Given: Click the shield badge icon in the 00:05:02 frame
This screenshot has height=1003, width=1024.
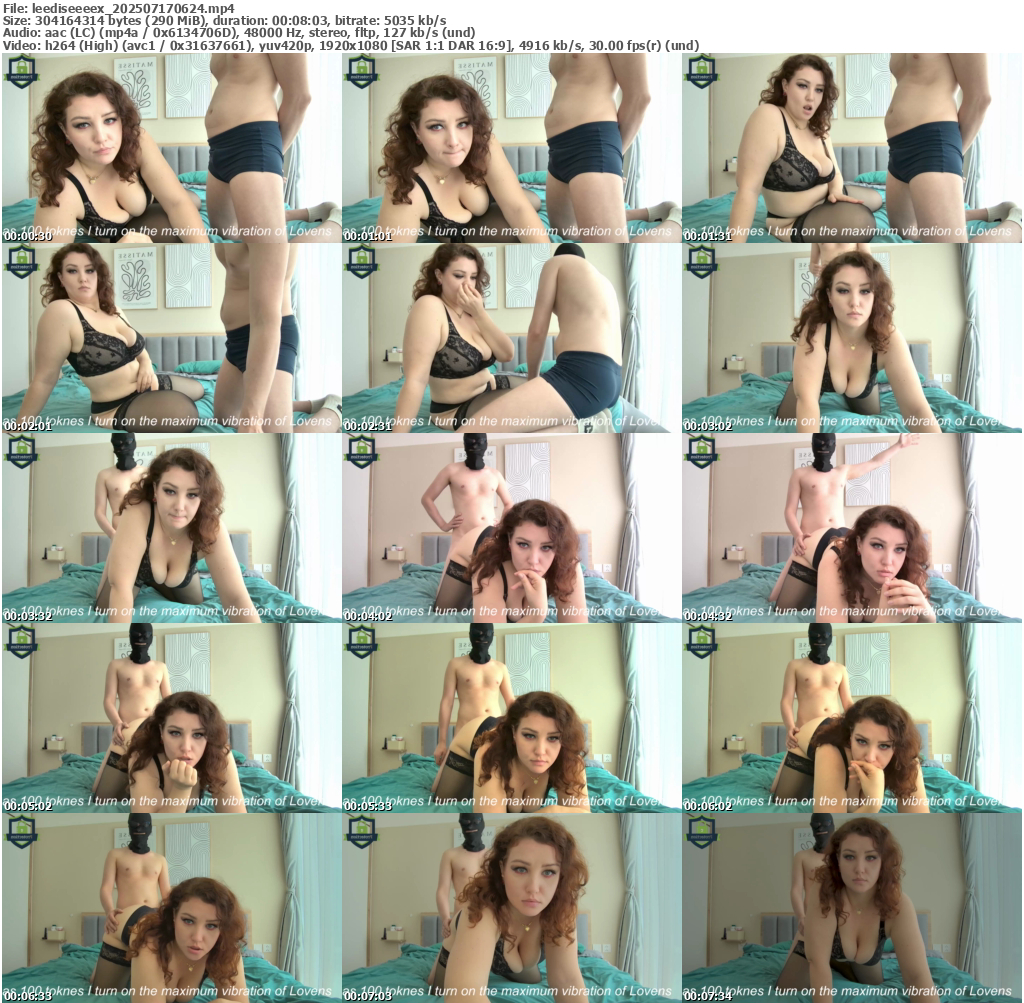Looking at the screenshot, I should 20,641.
